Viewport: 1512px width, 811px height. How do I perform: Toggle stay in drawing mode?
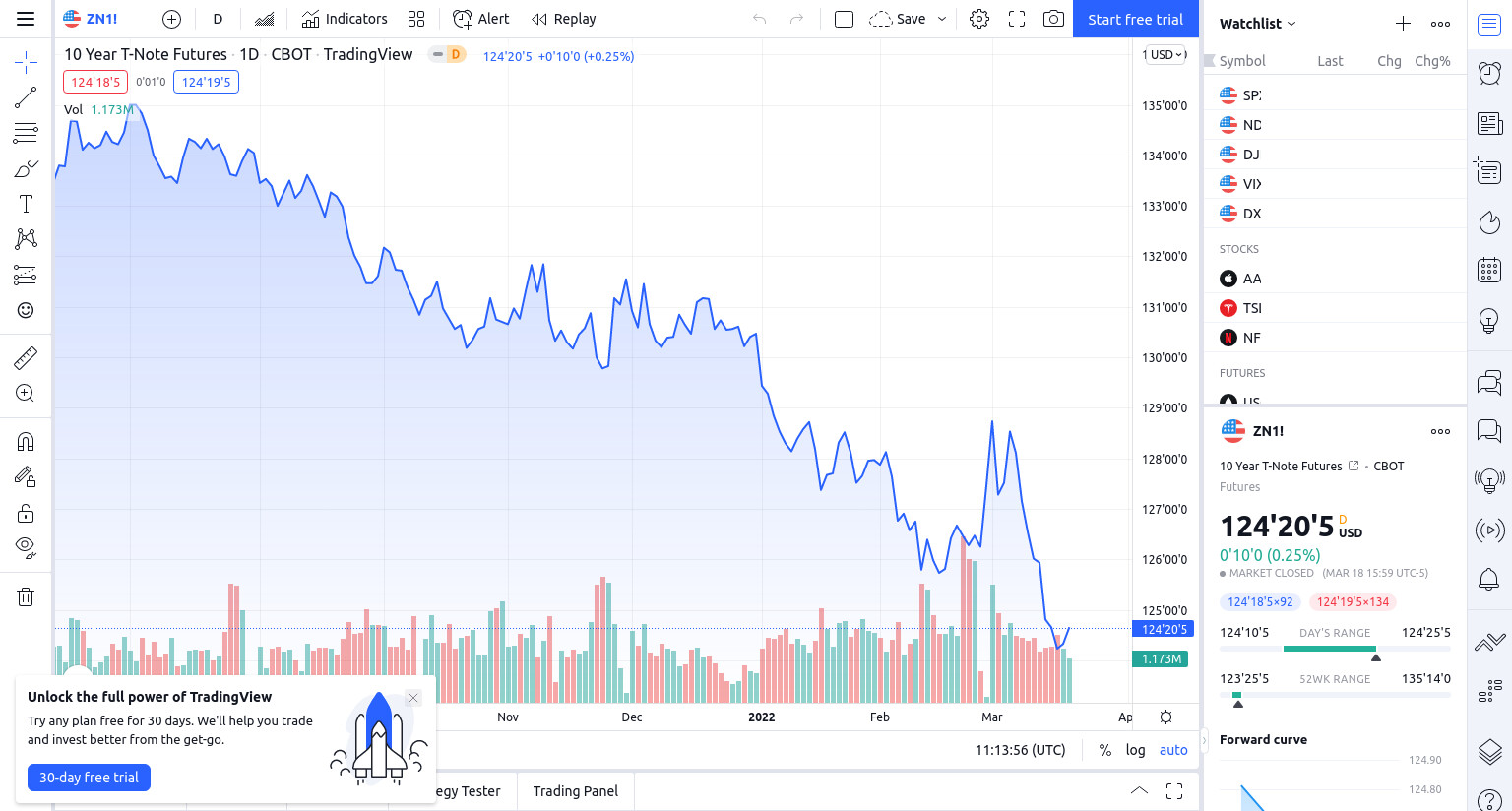pyautogui.click(x=26, y=477)
